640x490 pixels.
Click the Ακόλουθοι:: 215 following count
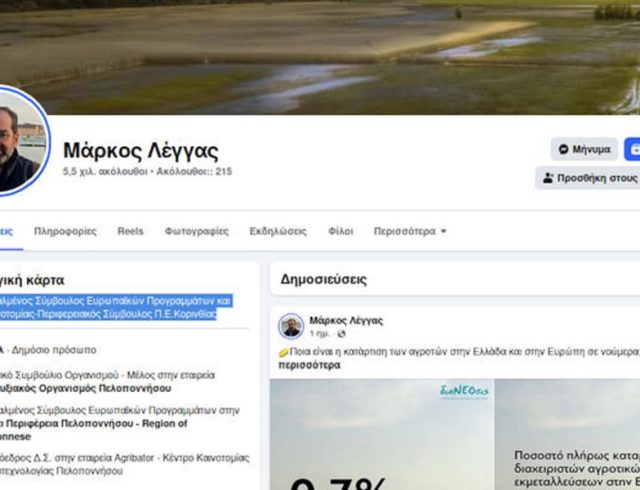click(194, 172)
